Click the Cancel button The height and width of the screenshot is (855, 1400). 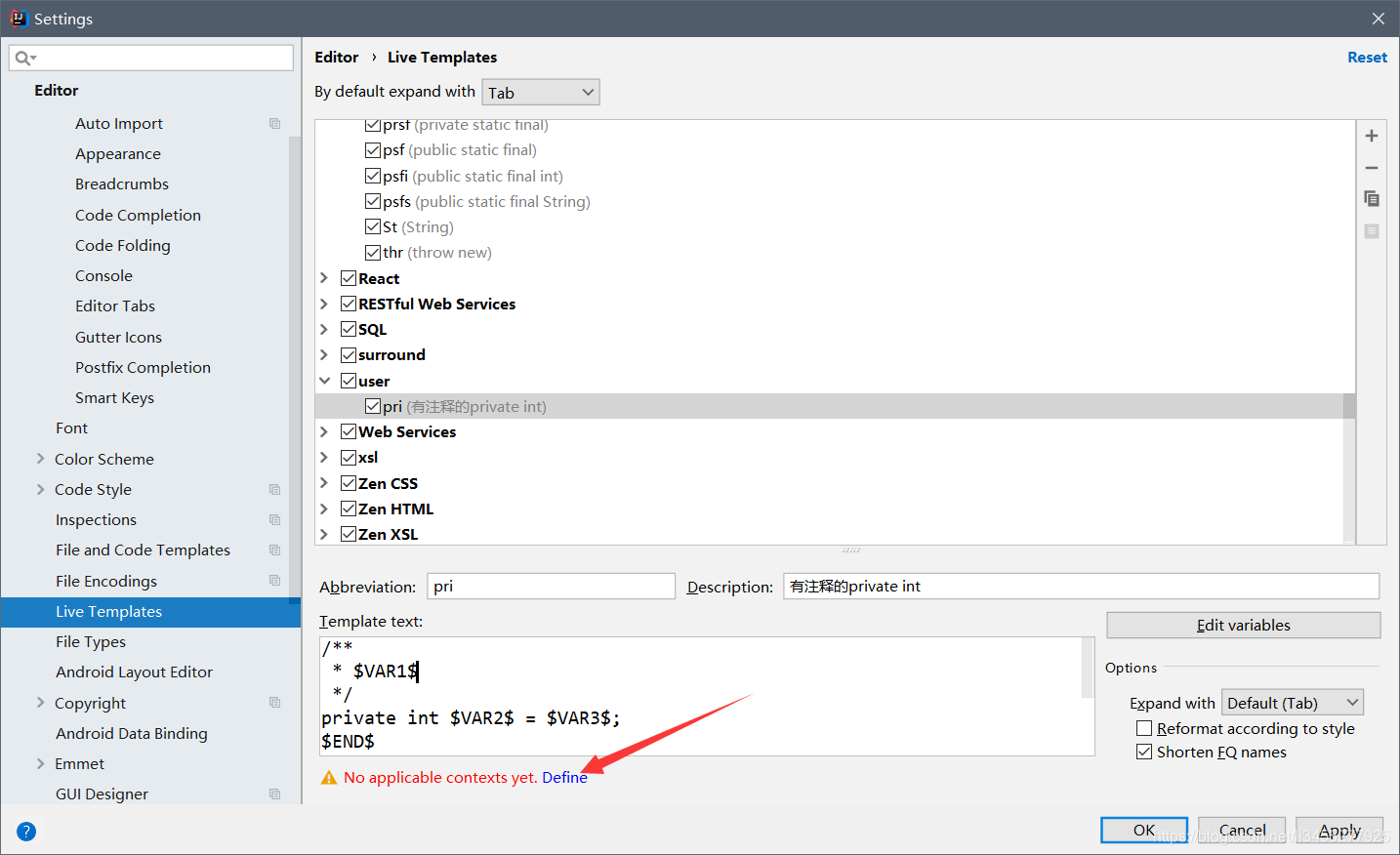(x=1242, y=831)
